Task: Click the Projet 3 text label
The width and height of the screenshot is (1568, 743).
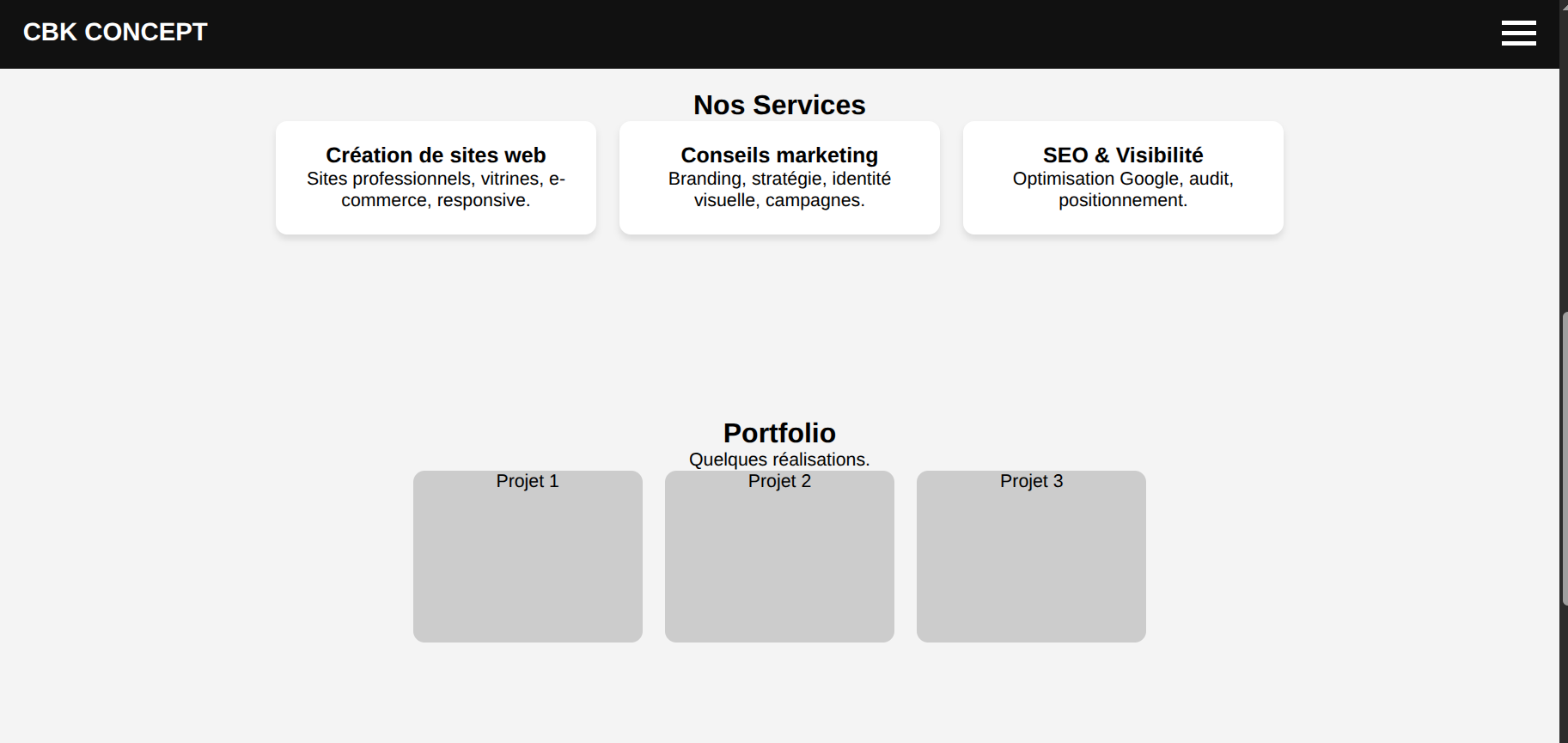Action: pos(1031,481)
